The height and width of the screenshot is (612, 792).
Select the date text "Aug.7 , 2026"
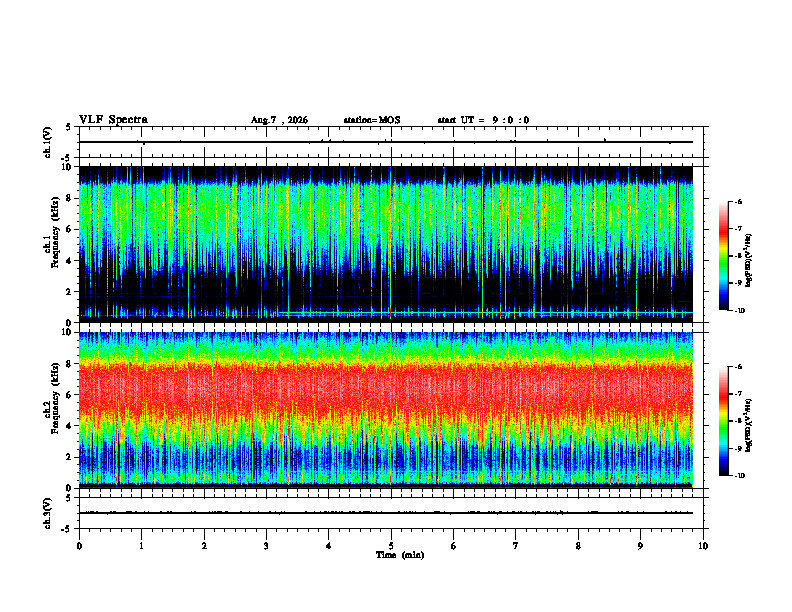[279, 120]
